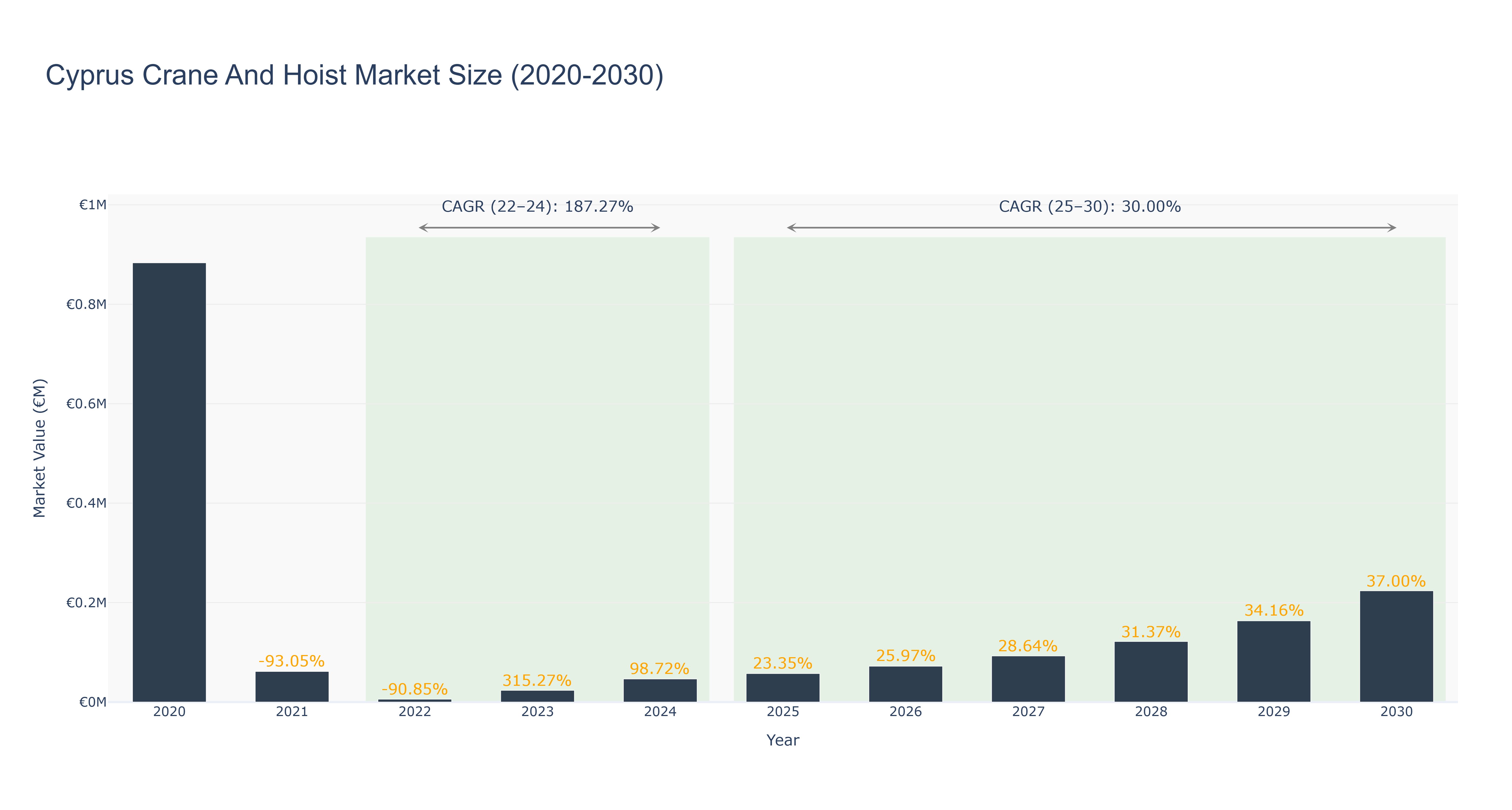Click the '2025' x-axis label
The height and width of the screenshot is (810, 1512).
783,712
